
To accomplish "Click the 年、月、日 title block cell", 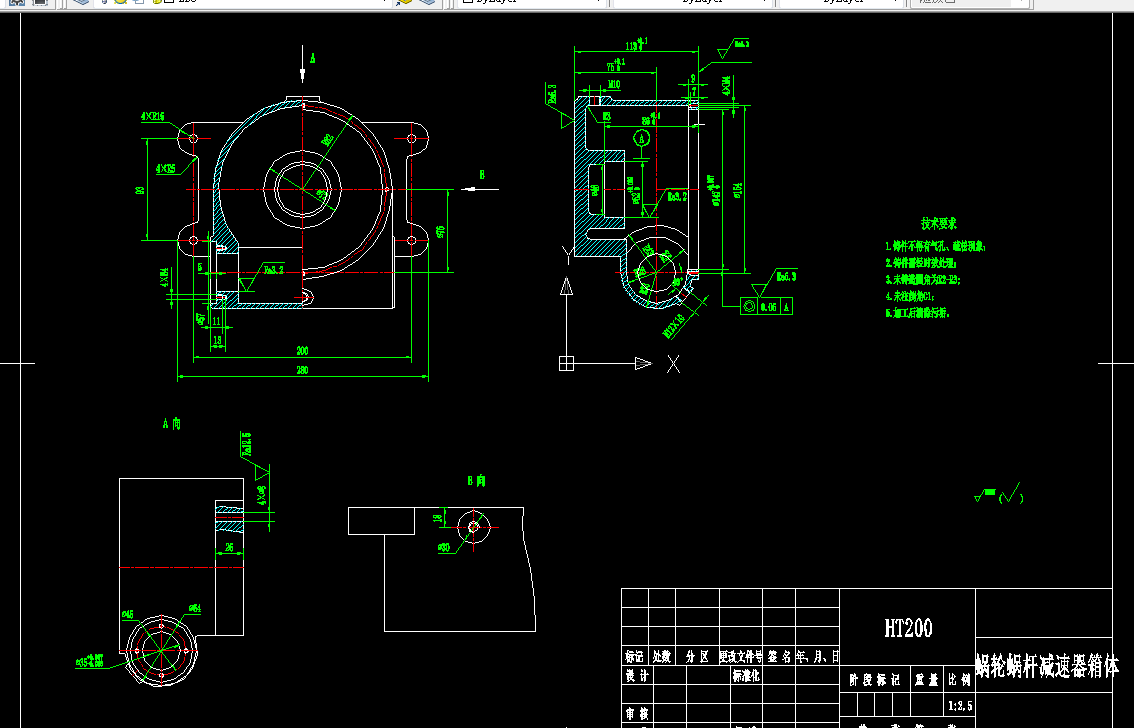I will [x=818, y=656].
